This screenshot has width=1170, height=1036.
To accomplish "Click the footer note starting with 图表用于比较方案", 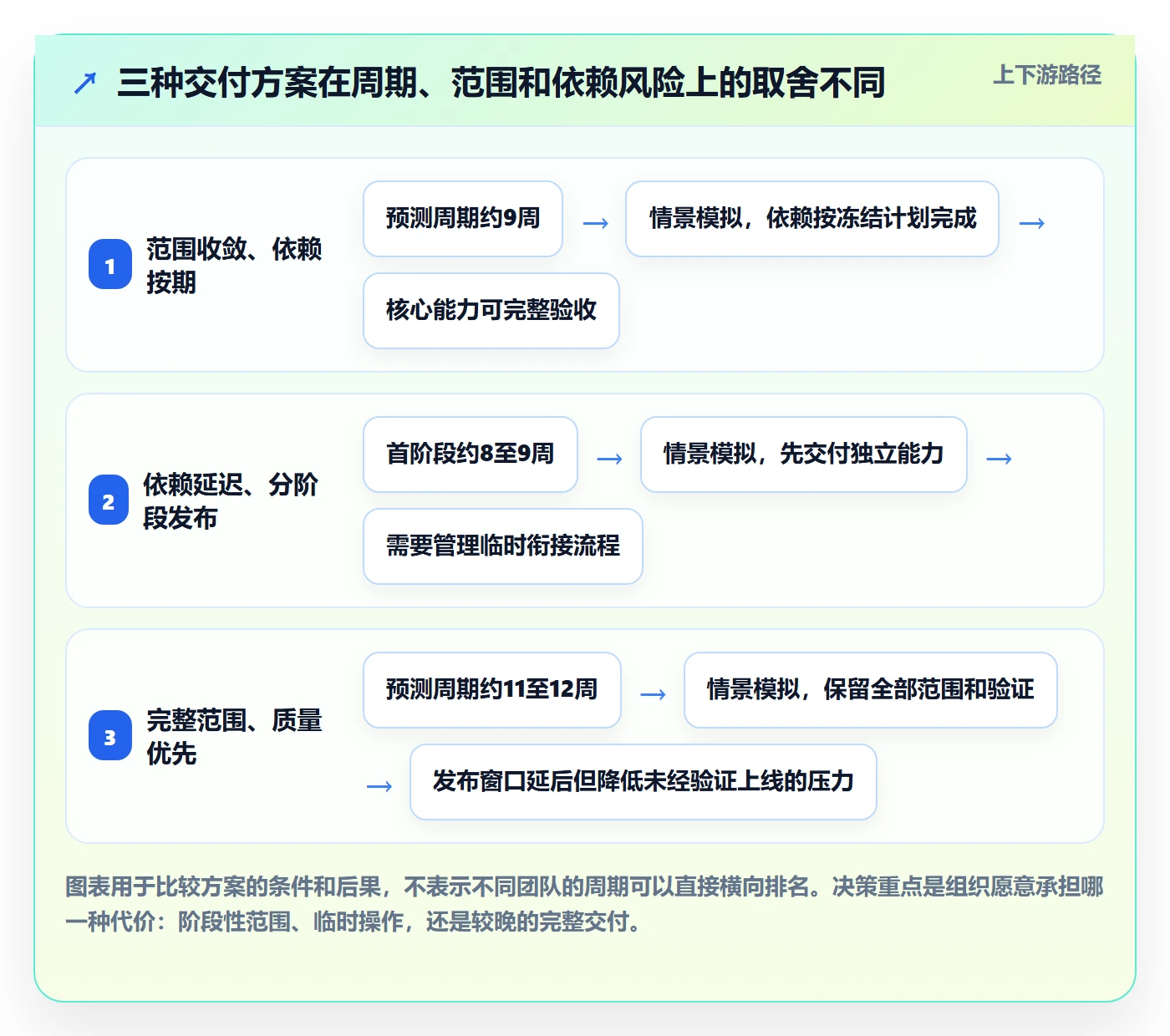I will pos(585,904).
